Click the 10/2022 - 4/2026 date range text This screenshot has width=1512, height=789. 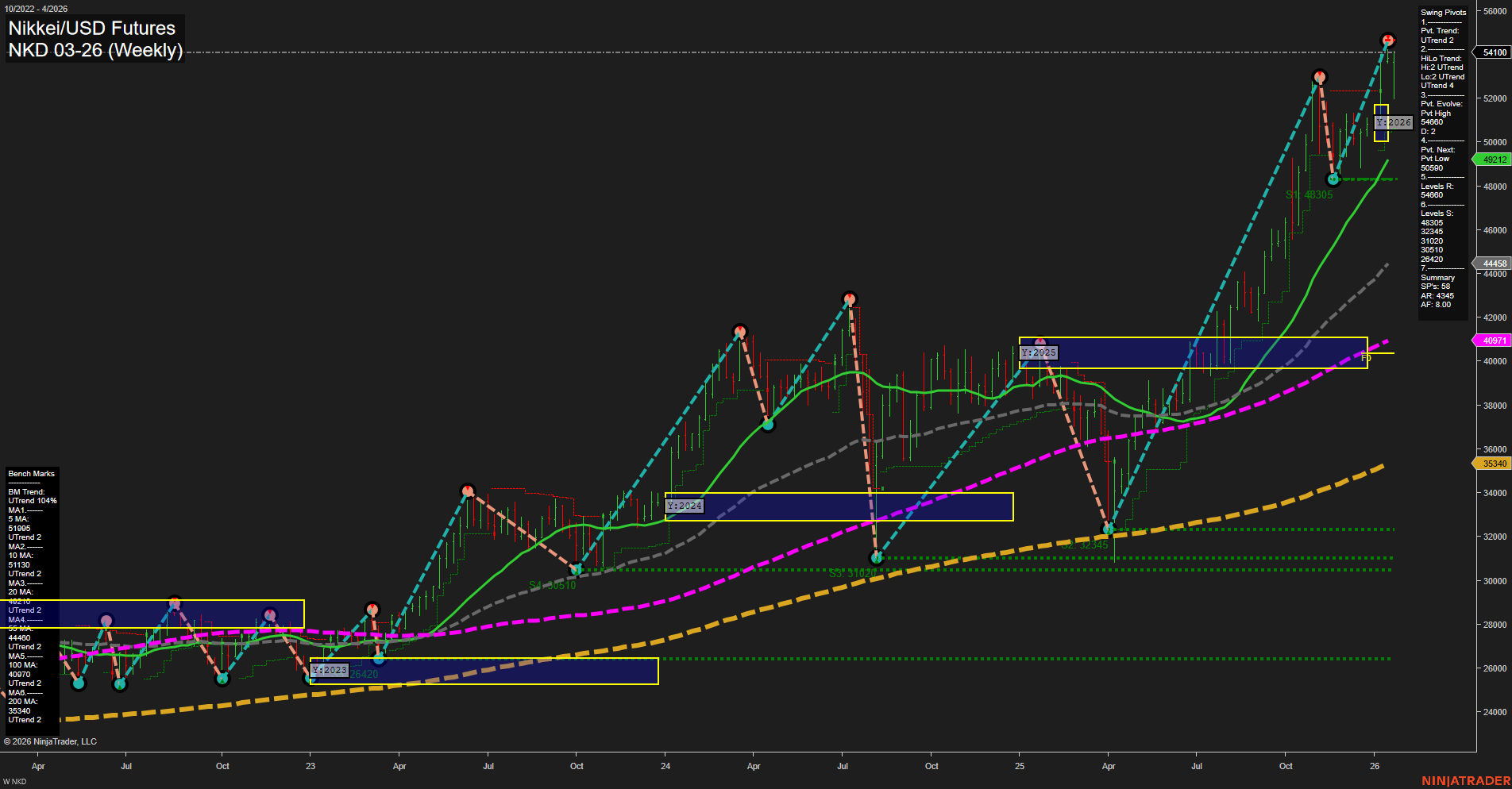(37, 7)
